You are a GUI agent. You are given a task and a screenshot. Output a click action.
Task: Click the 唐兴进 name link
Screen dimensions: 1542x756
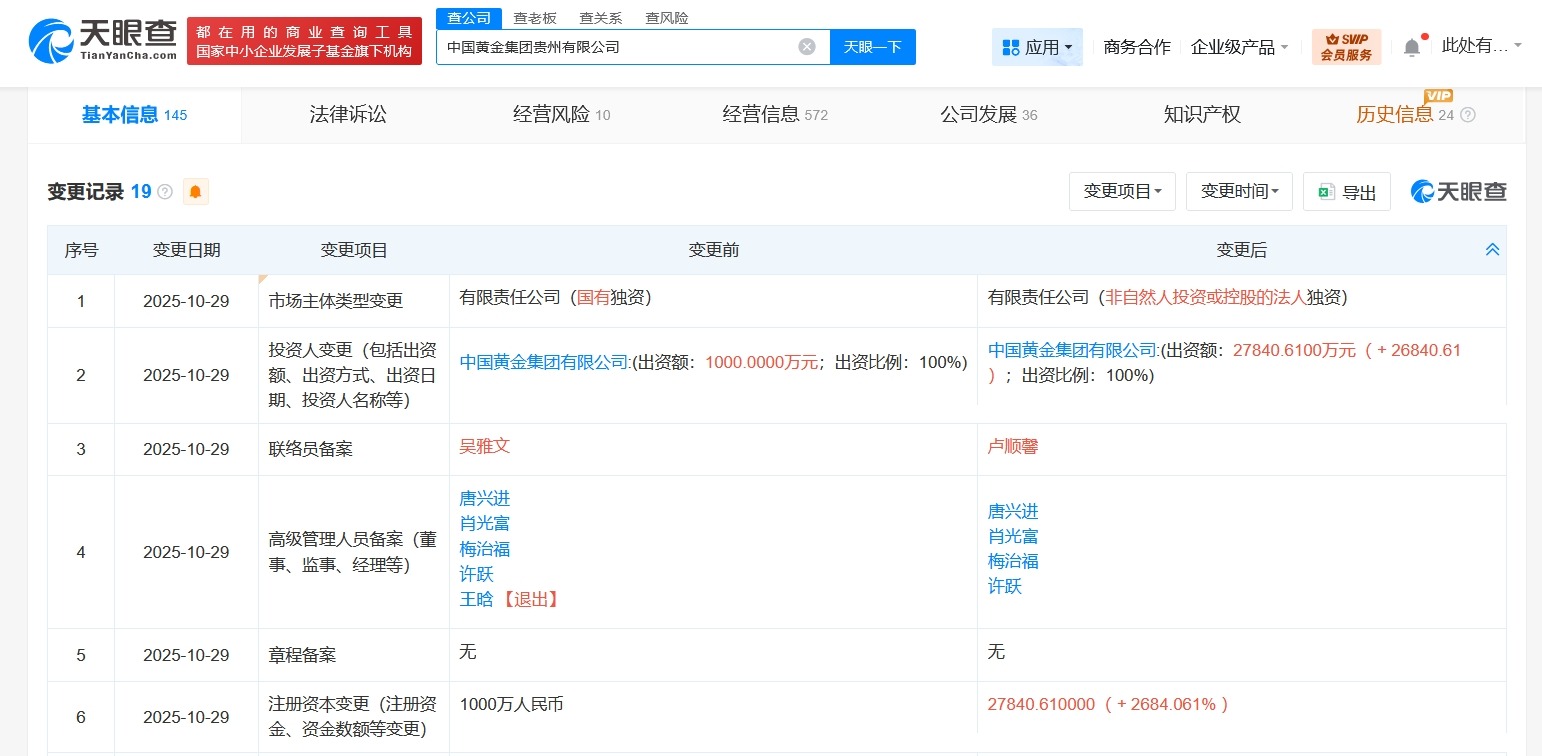pyautogui.click(x=486, y=497)
